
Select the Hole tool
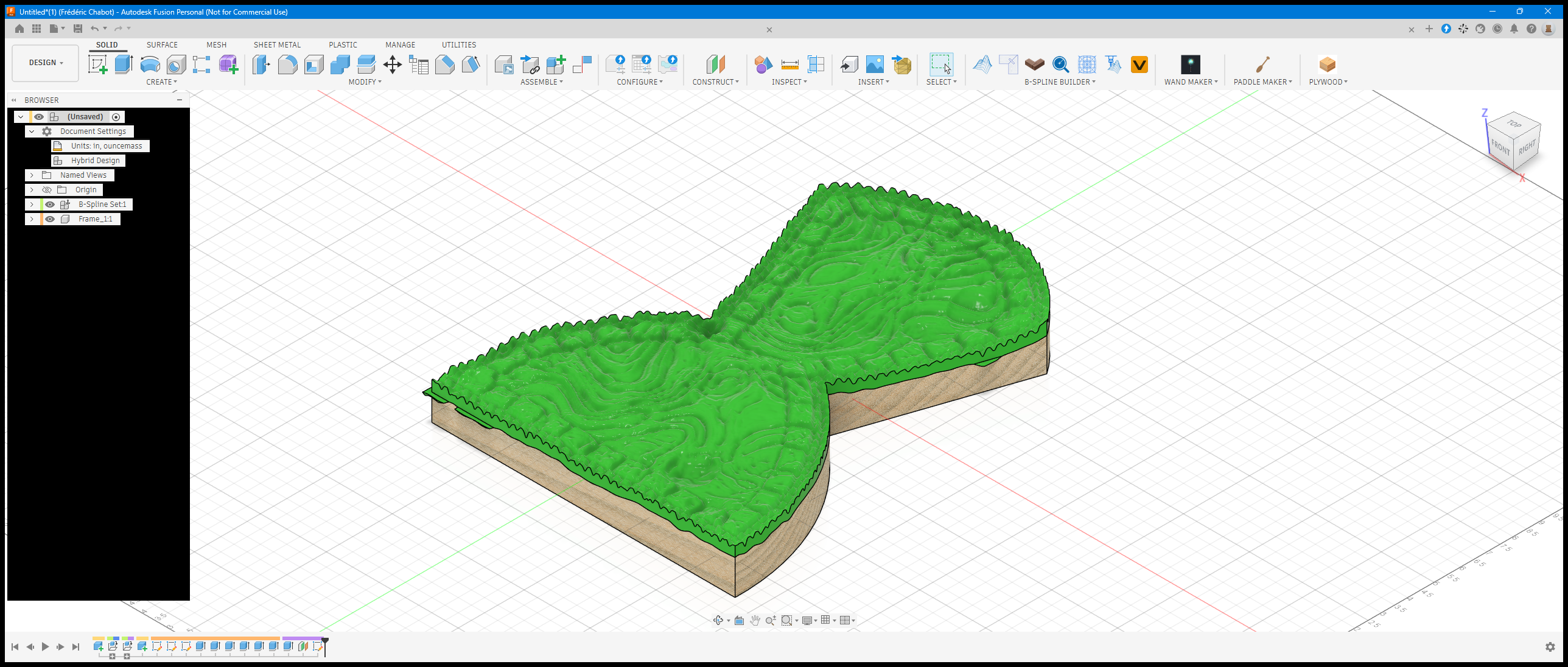tap(177, 65)
